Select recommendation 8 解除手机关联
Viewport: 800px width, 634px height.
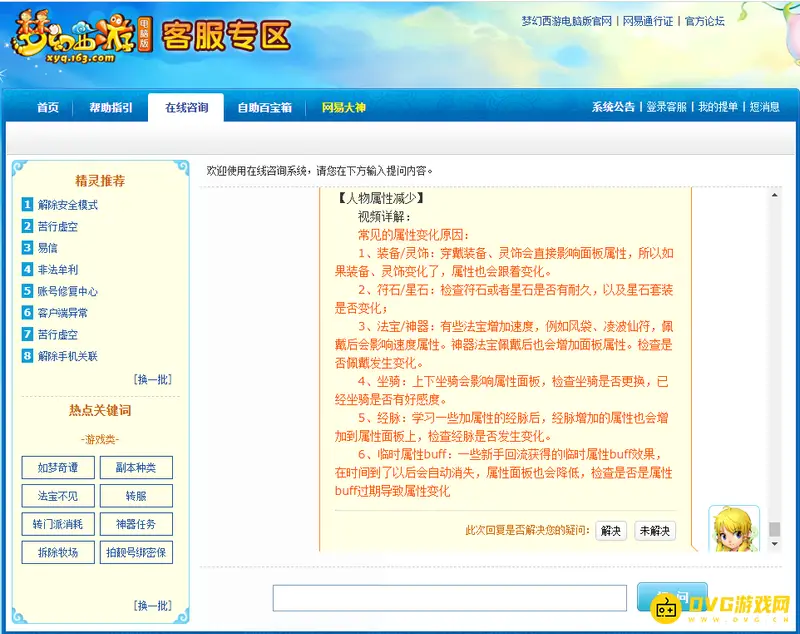pos(67,356)
